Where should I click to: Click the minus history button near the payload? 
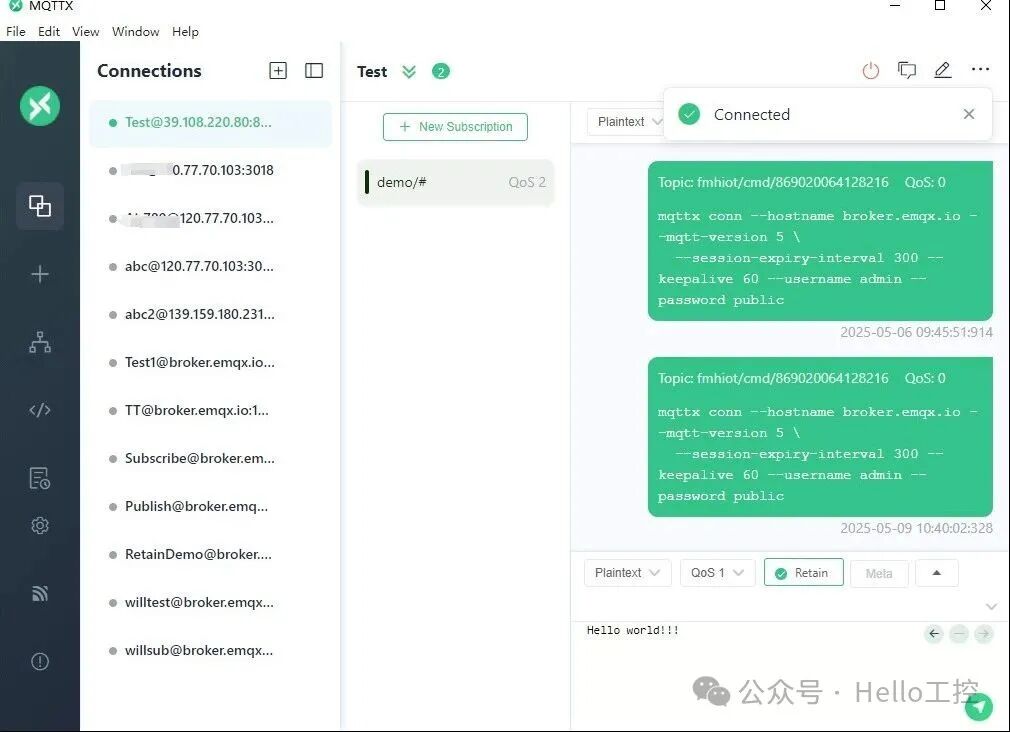[959, 634]
